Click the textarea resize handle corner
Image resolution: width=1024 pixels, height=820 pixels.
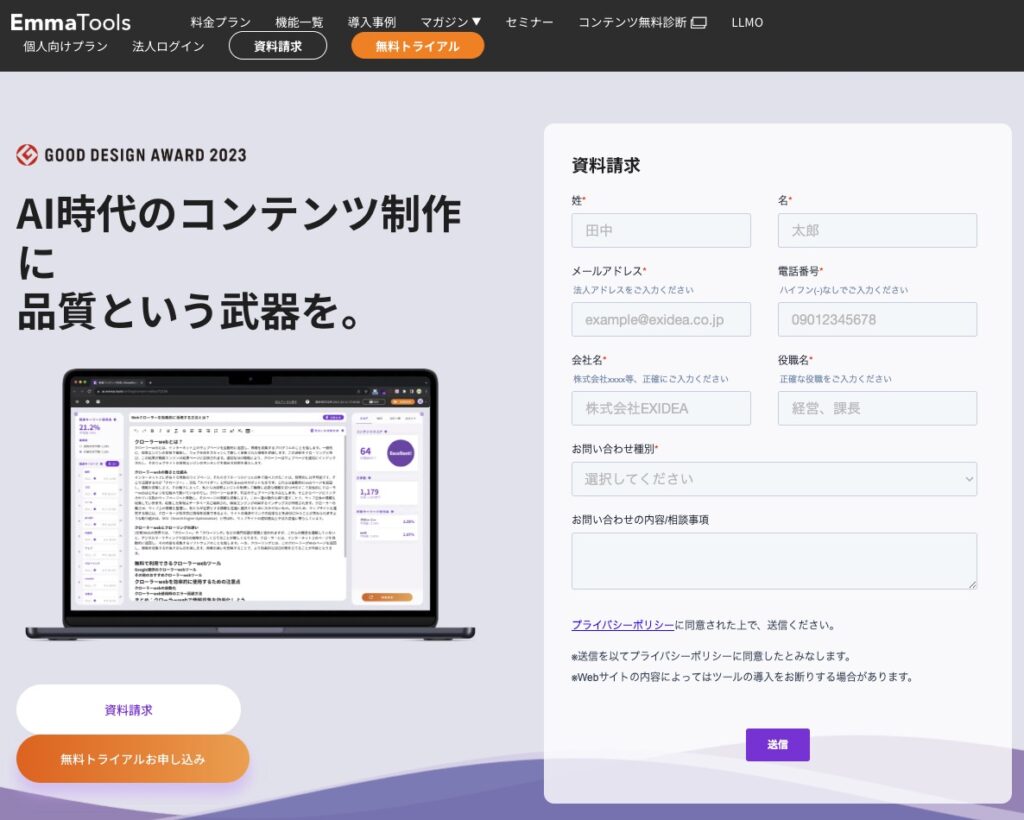972,585
